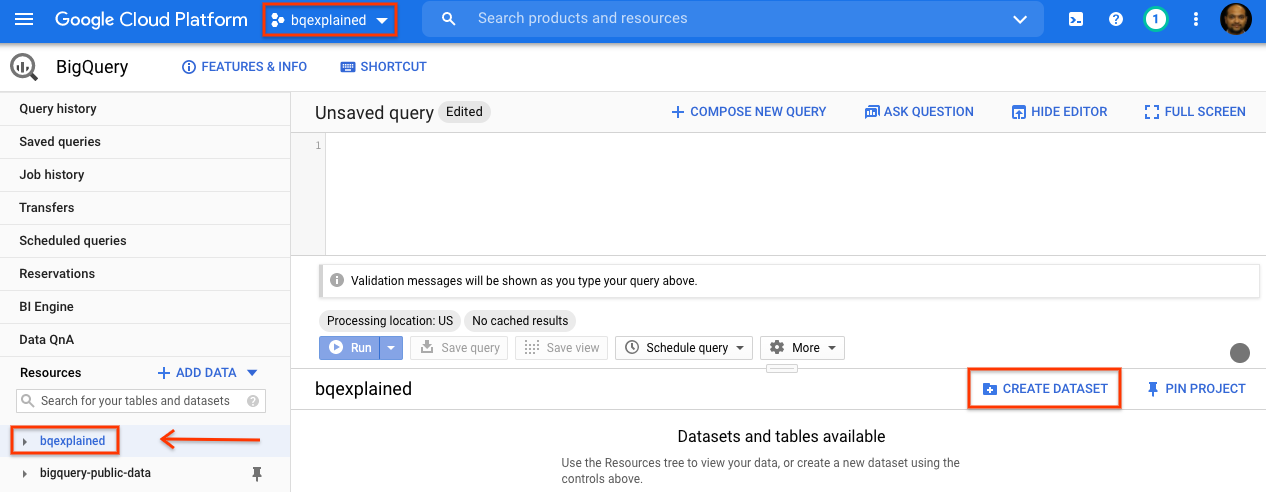Image resolution: width=1266 pixels, height=496 pixels.
Task: Click Compose New Query
Action: click(x=748, y=112)
